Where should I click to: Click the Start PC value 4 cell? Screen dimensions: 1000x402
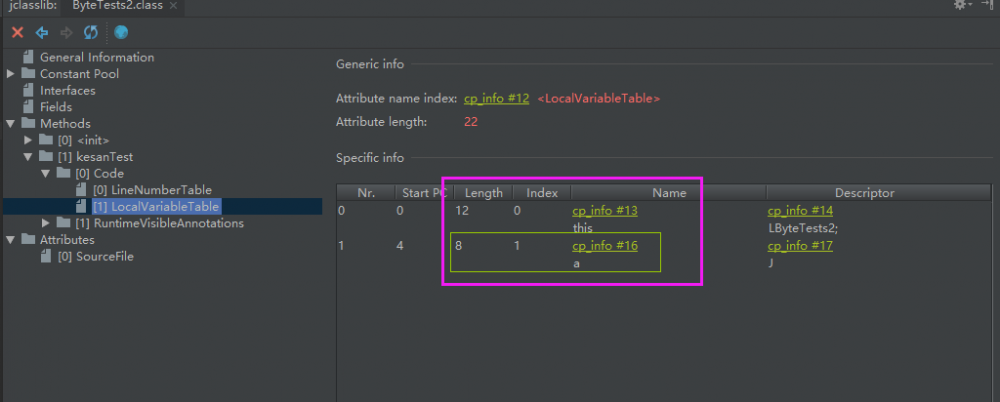[x=400, y=246]
